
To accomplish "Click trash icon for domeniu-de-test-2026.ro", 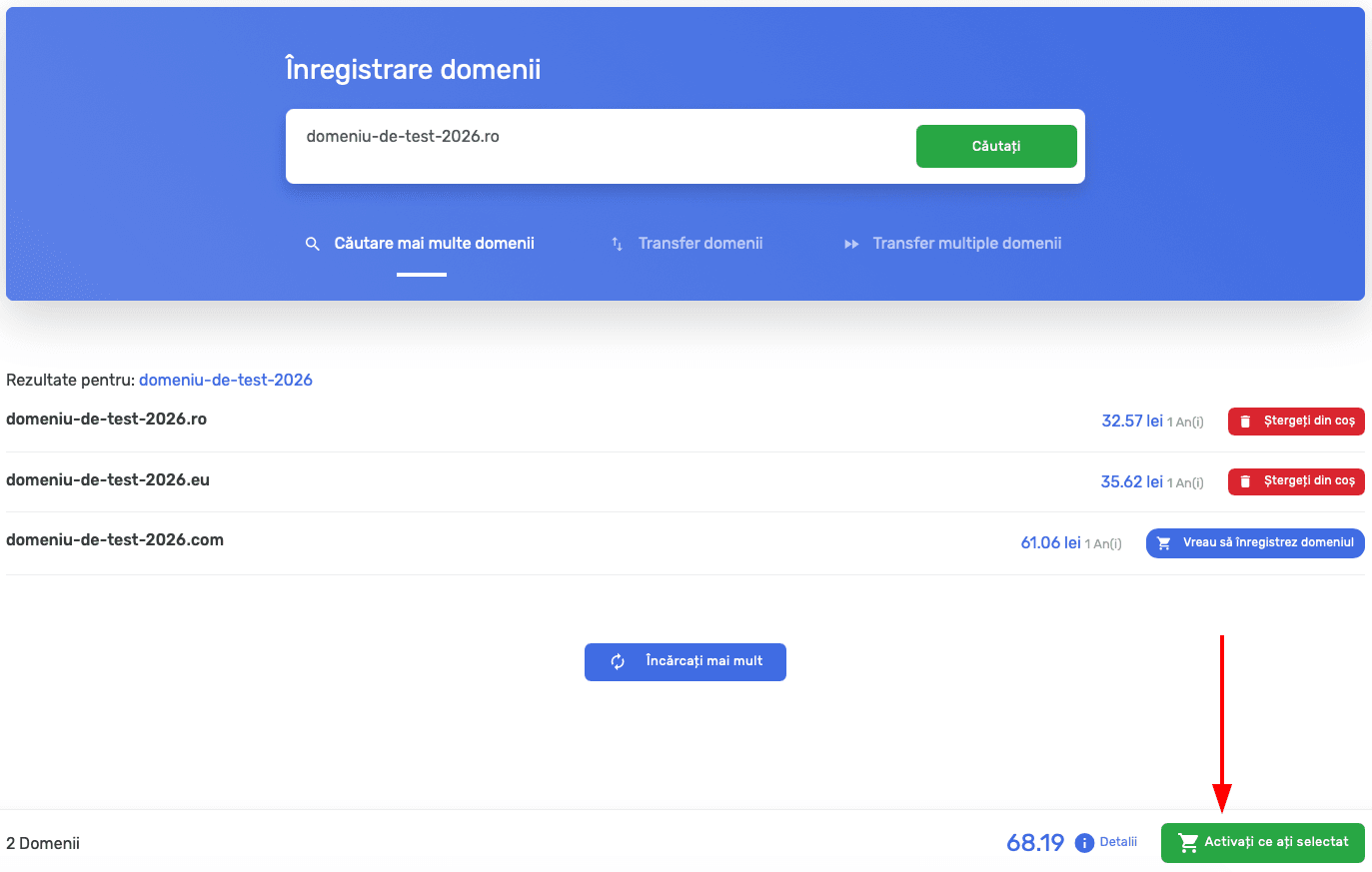I will pyautogui.click(x=1245, y=422).
